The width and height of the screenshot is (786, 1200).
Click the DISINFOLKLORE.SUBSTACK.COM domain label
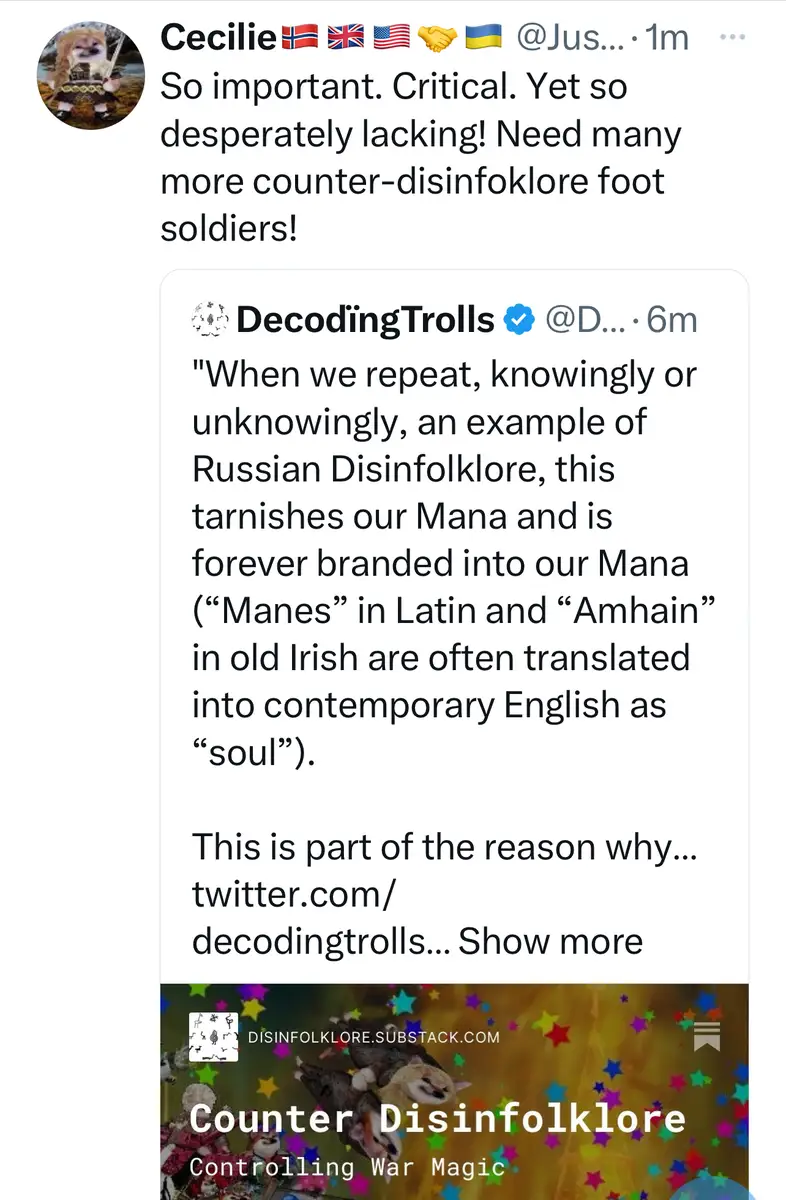point(374,1036)
